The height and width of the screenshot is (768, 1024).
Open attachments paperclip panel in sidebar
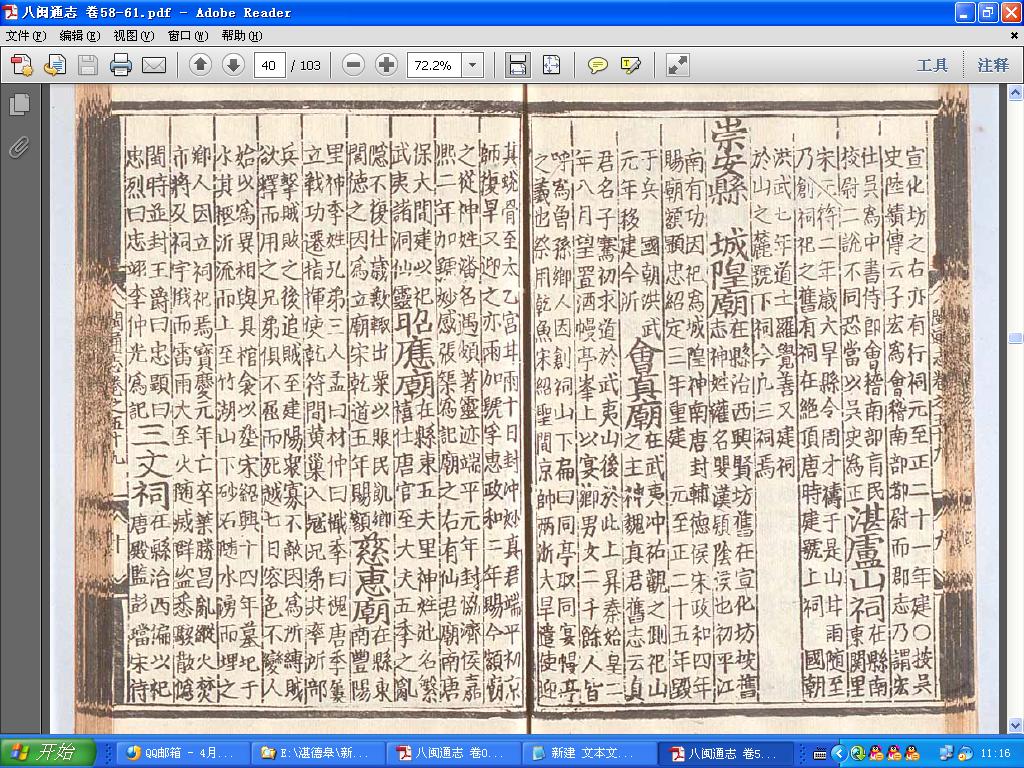coord(20,147)
